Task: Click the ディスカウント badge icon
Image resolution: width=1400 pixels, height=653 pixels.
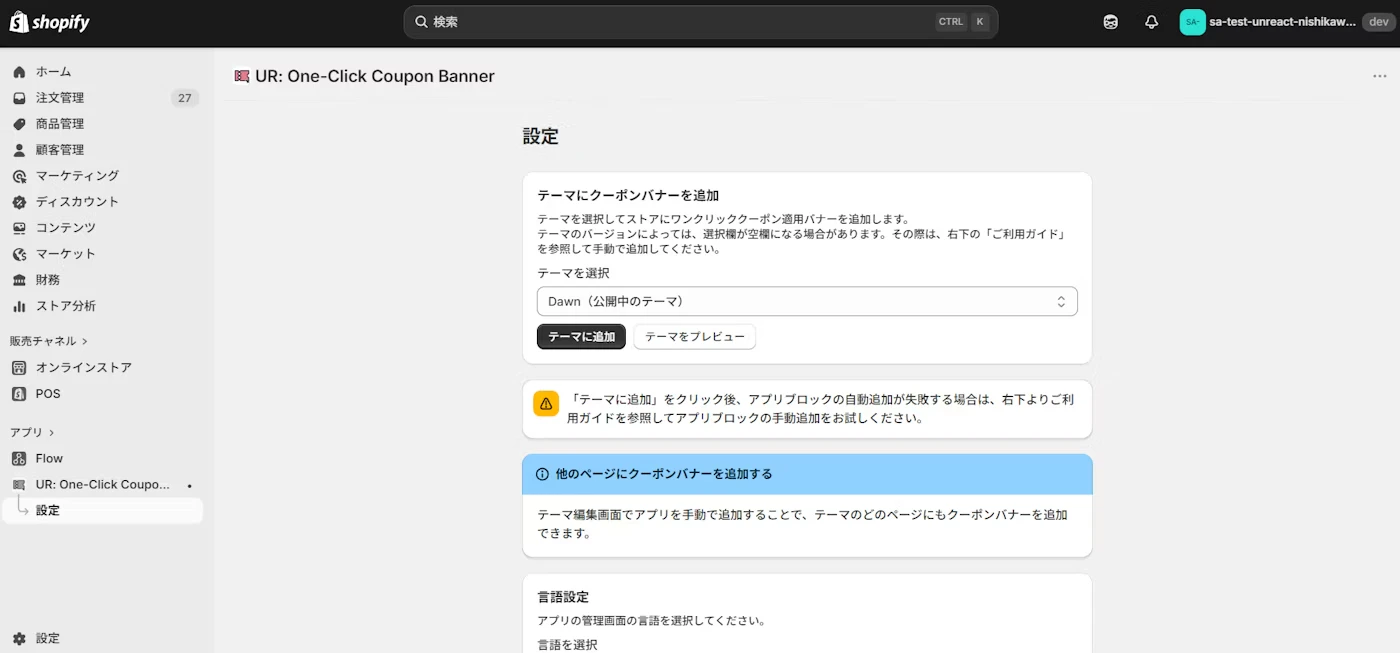Action: (x=19, y=202)
